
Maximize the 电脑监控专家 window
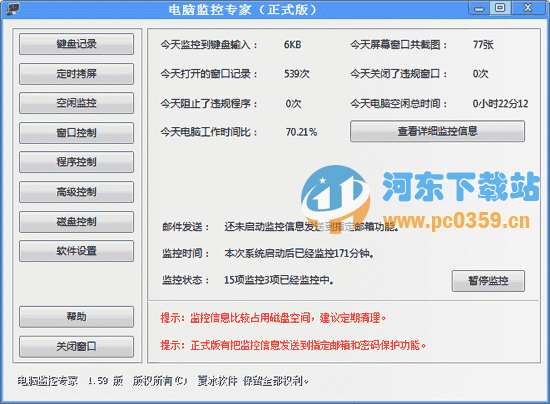click(x=500, y=8)
